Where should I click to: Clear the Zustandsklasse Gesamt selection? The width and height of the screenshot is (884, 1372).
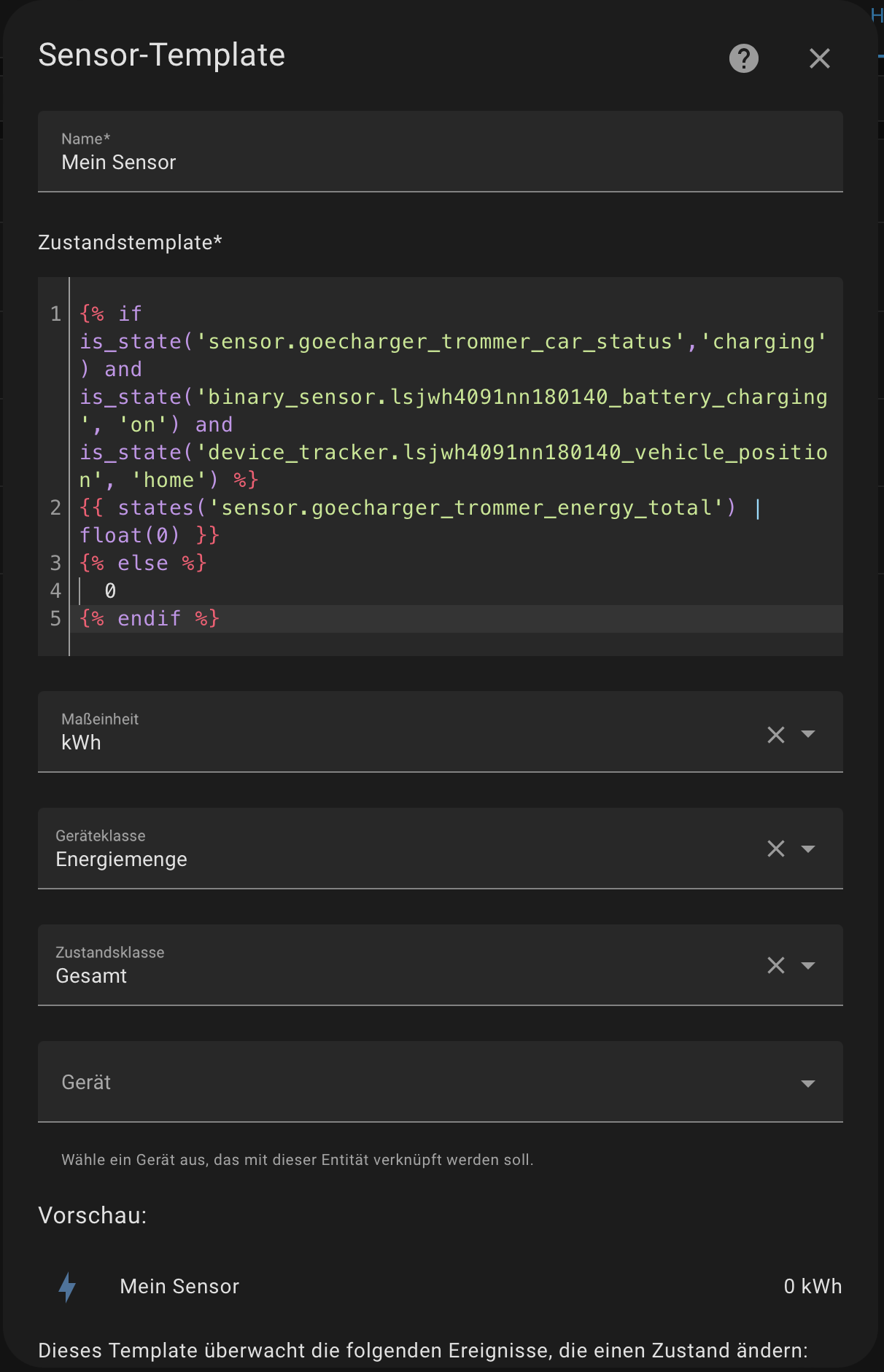[x=776, y=965]
